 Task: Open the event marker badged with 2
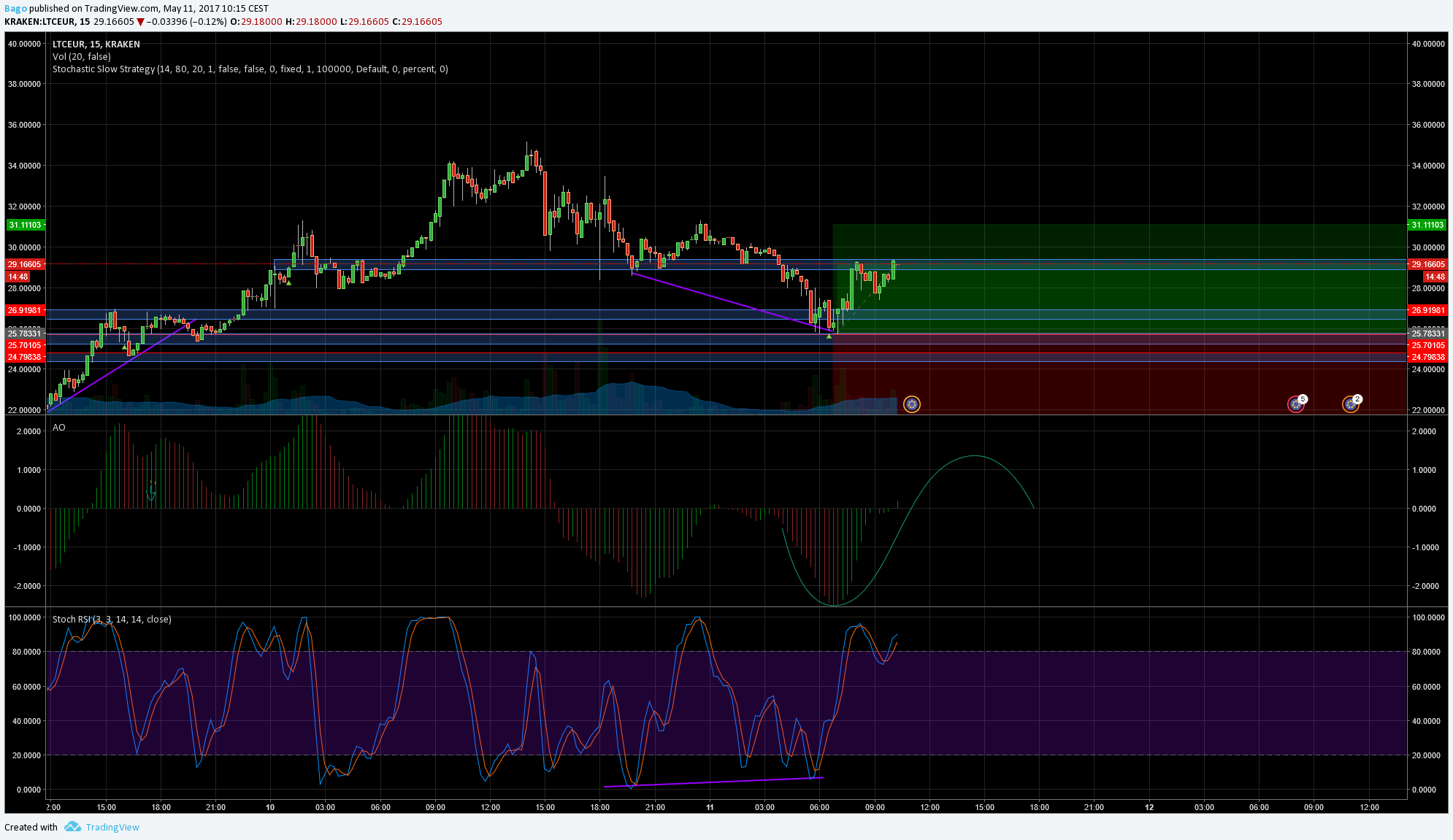[1352, 404]
